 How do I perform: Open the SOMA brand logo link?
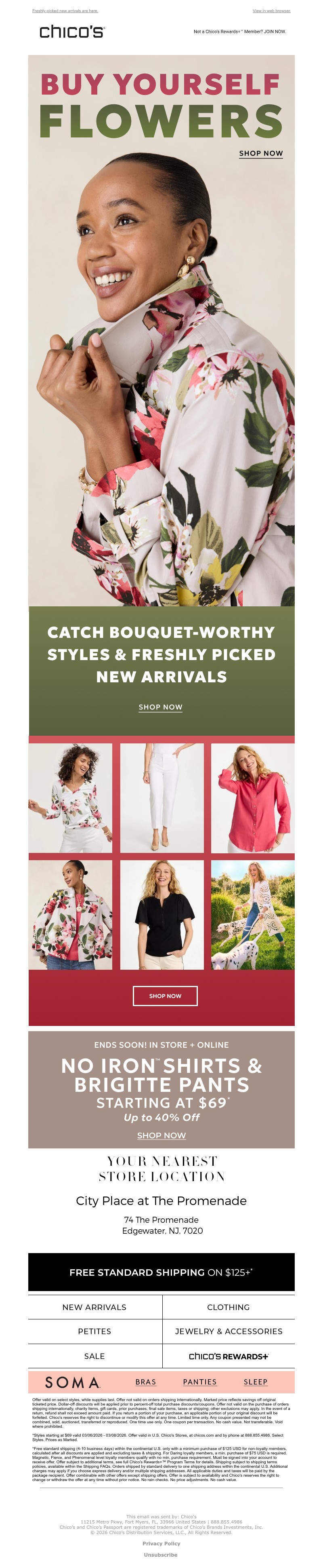point(73,1382)
